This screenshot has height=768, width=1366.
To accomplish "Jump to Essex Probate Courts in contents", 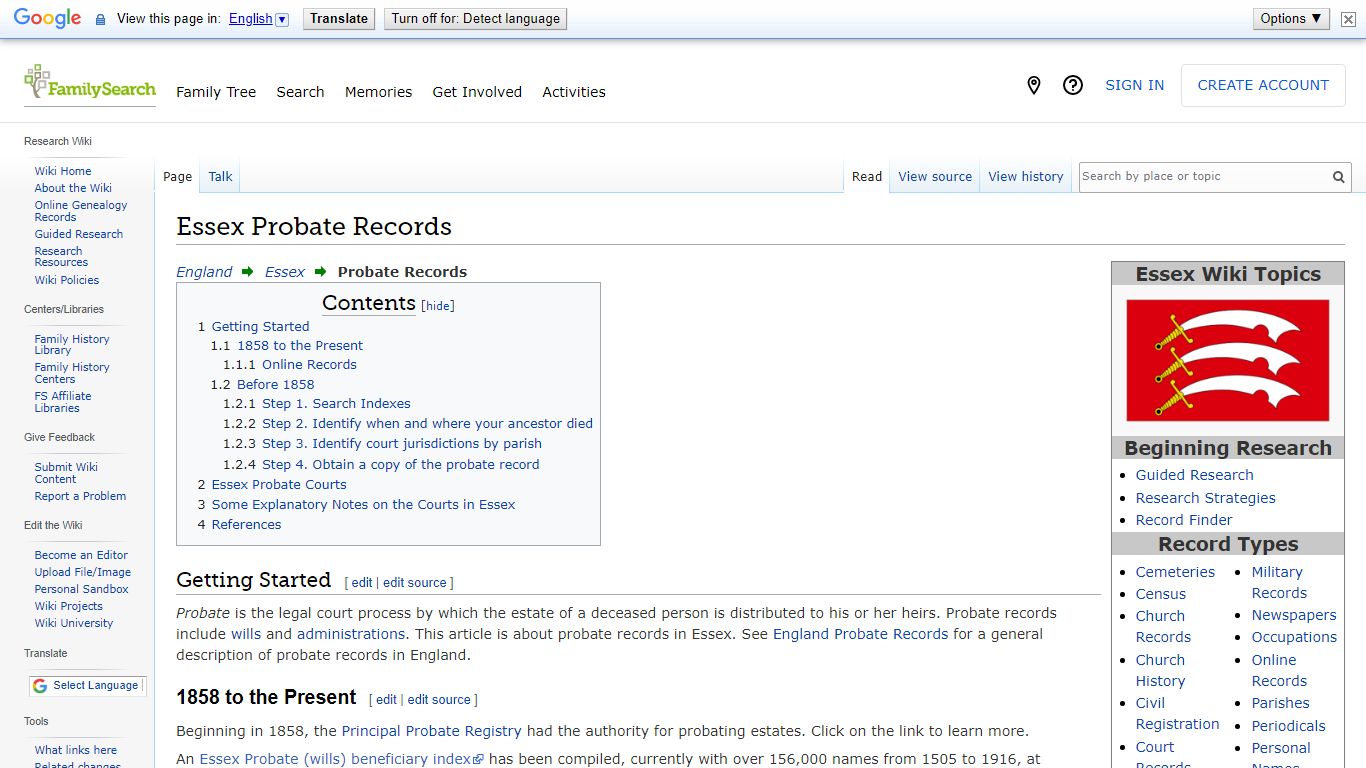I will point(279,485).
